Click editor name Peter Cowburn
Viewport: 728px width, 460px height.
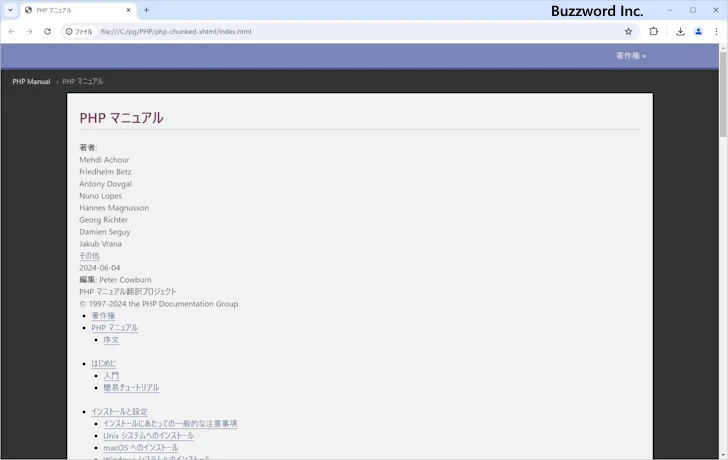(x=125, y=280)
